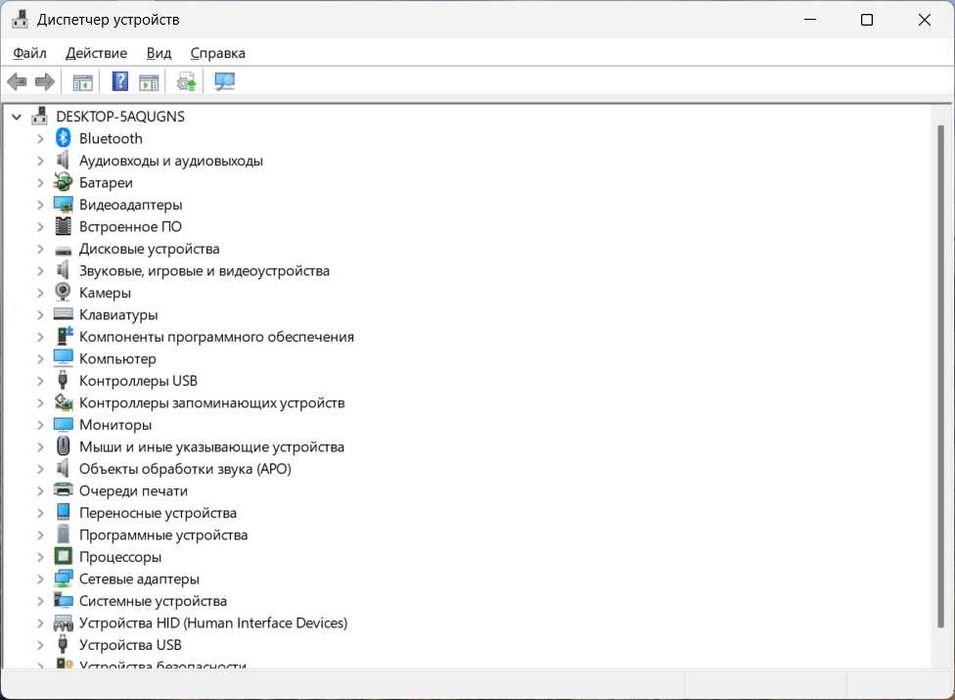955x700 pixels.
Task: Expand Звуковые, игровые и видеоустройства
Action: point(40,270)
